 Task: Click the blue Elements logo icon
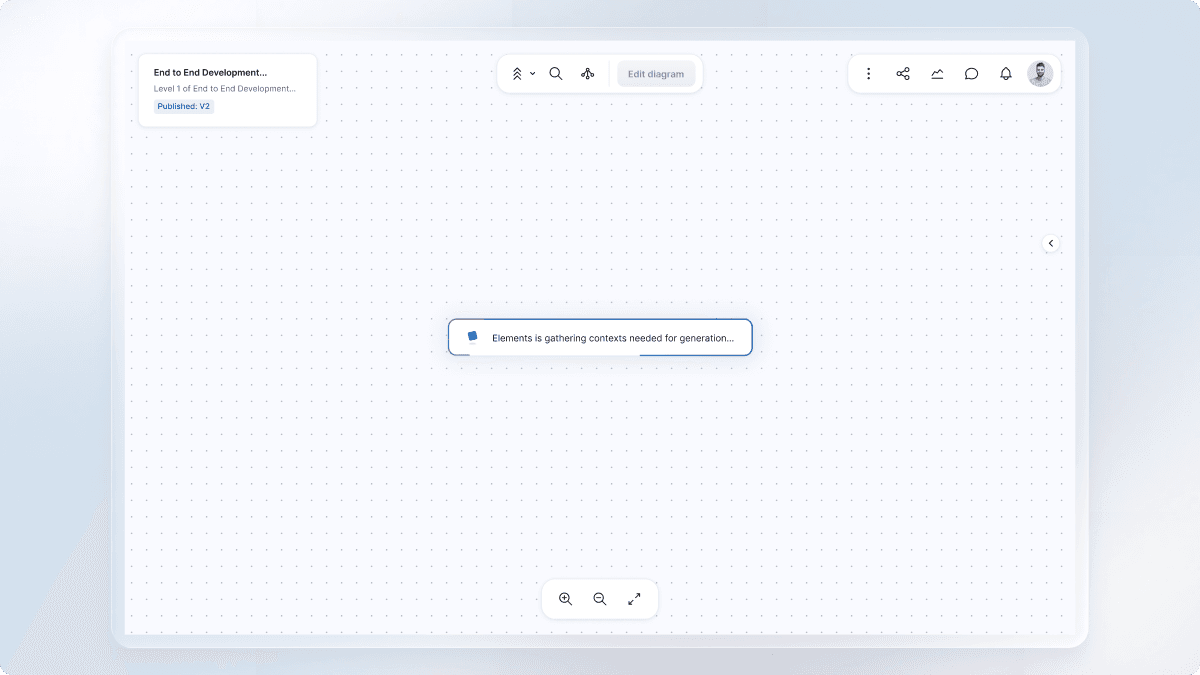(473, 337)
